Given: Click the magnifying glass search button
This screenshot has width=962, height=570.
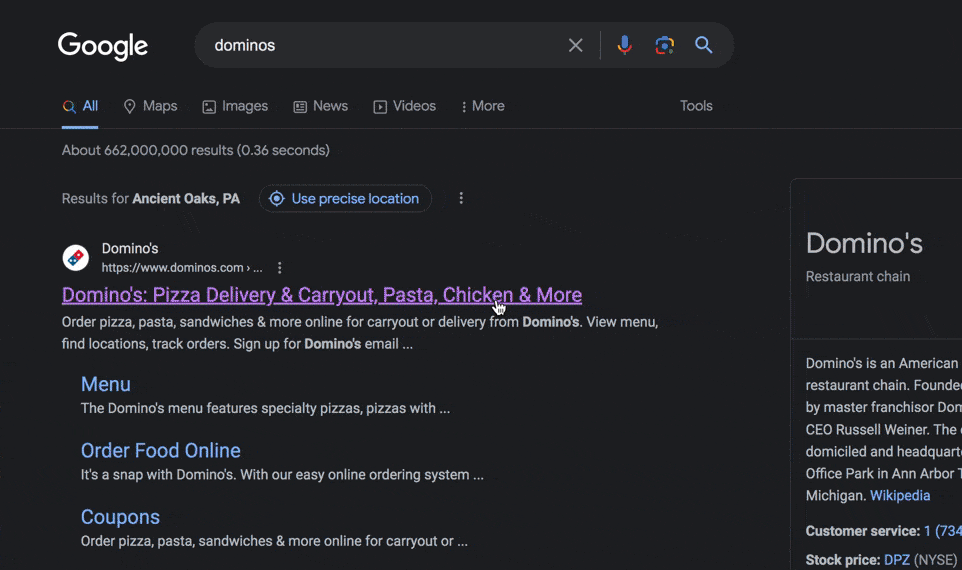Looking at the screenshot, I should coord(703,45).
